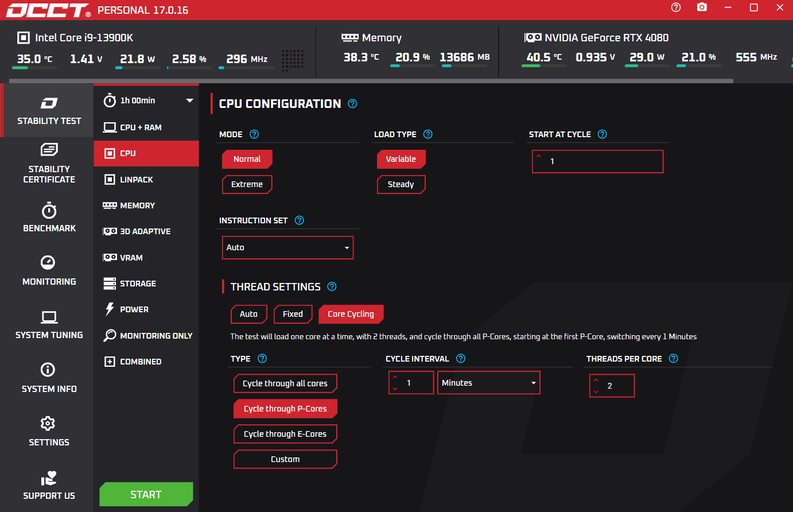This screenshot has width=793, height=512.
Task: Show help for the Mode setting
Action: coord(254,134)
